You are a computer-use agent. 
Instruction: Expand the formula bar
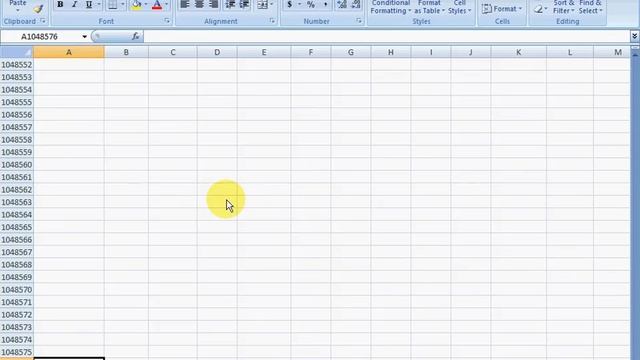(634, 36)
